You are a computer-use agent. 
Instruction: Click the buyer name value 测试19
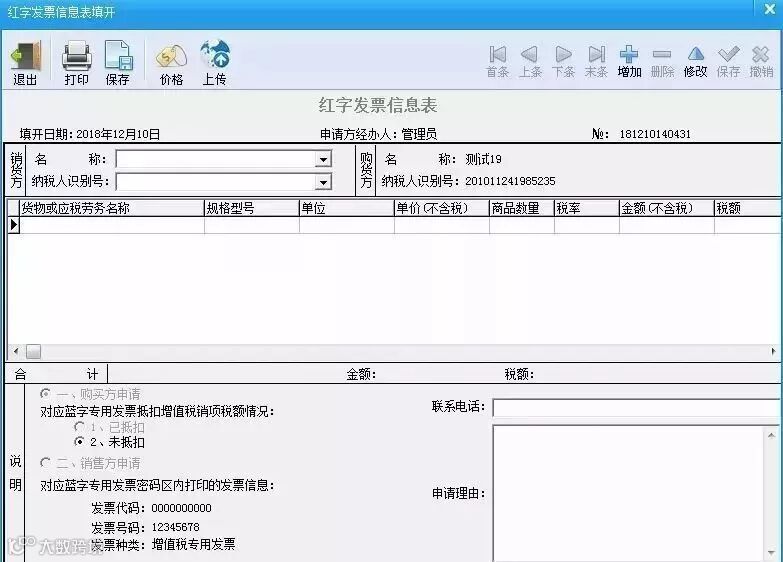(483, 159)
